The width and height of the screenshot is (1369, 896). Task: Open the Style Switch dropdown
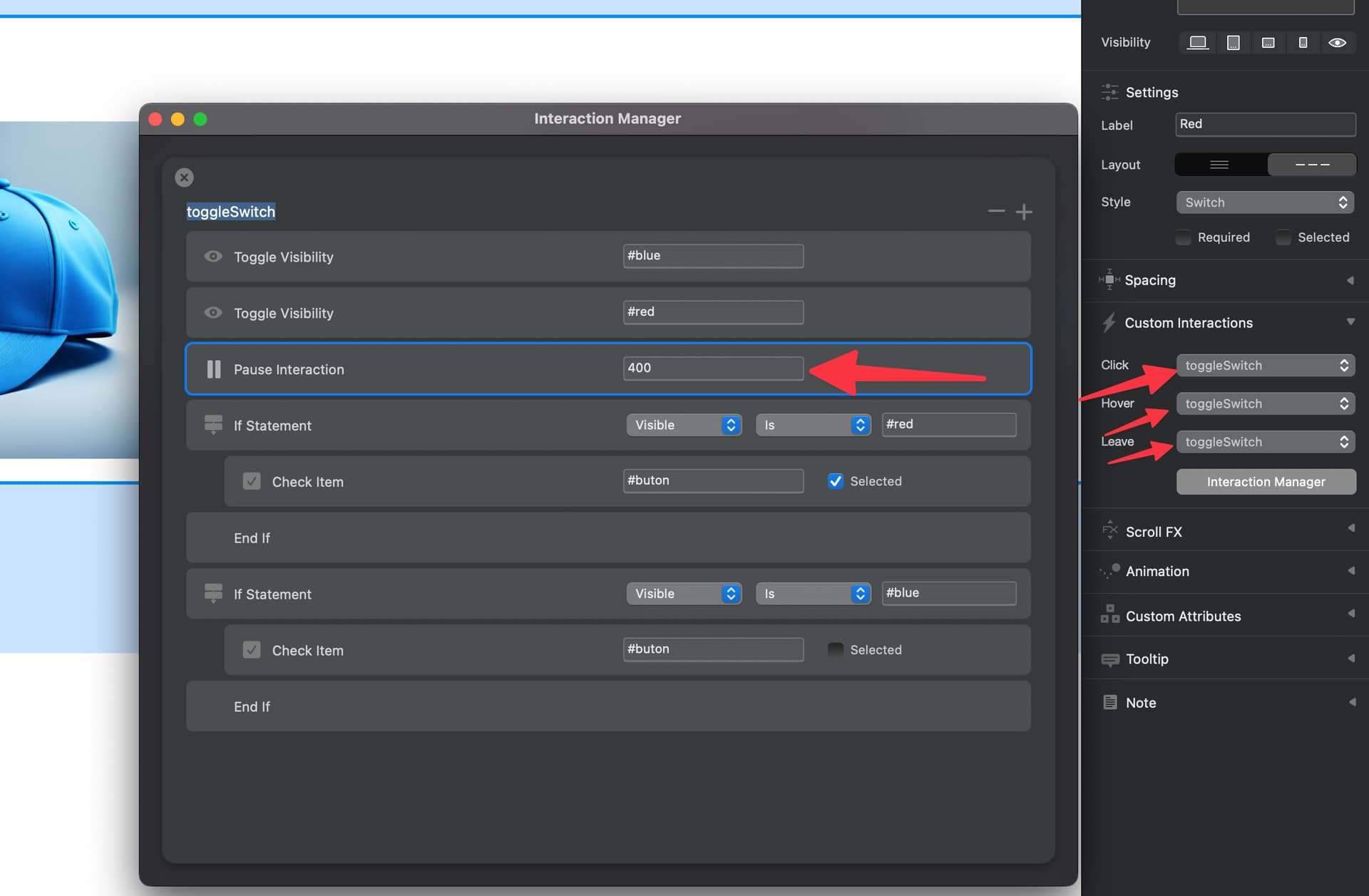[x=1265, y=202]
